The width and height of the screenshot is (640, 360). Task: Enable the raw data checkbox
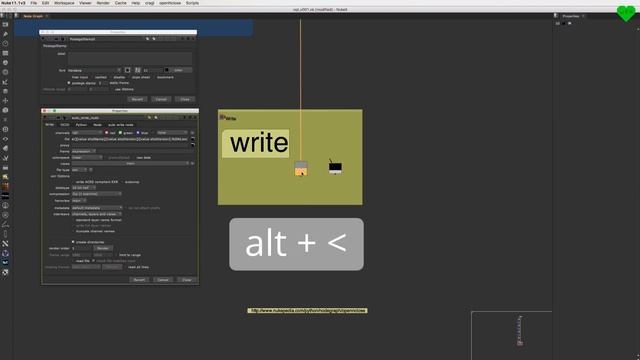tap(134, 158)
